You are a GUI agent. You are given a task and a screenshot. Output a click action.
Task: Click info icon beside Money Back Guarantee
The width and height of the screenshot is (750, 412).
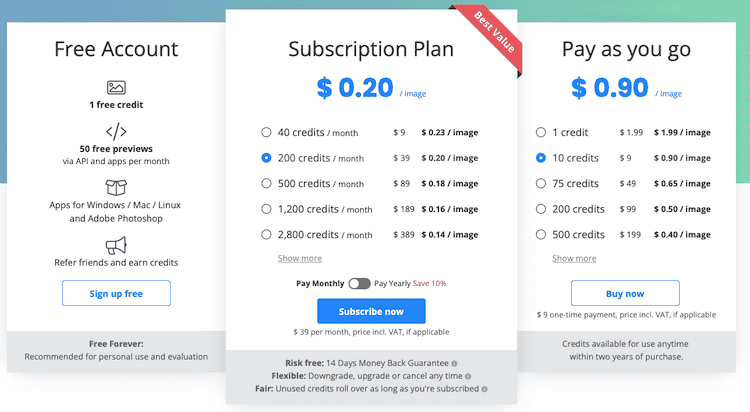pos(454,363)
